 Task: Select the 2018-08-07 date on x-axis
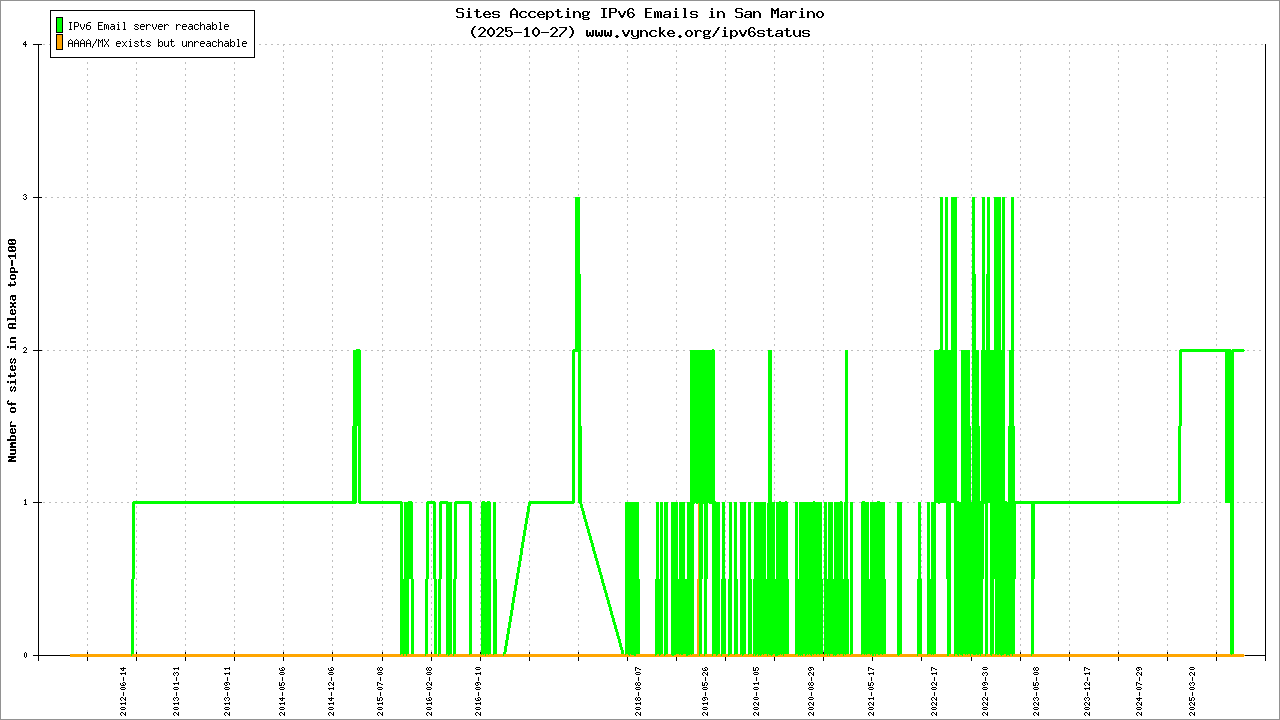click(x=638, y=688)
